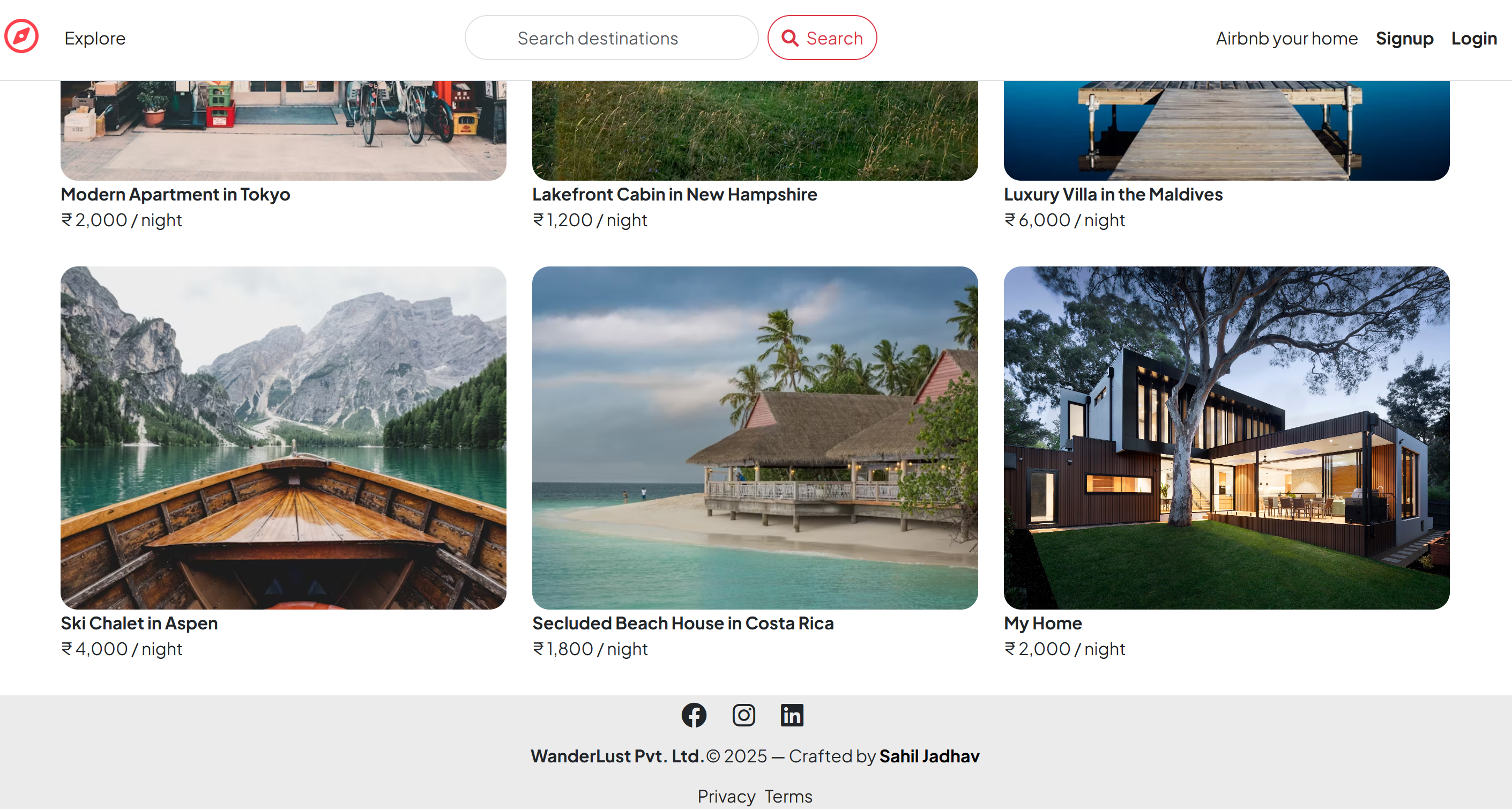1512x809 pixels.
Task: Open Airbnb your home link
Action: [1286, 38]
